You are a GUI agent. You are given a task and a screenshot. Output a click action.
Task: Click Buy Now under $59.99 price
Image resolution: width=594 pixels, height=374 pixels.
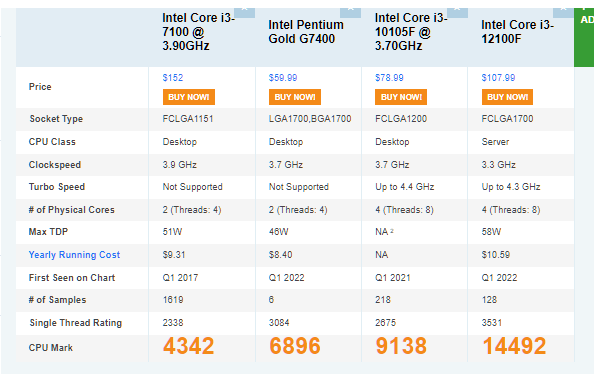295,97
